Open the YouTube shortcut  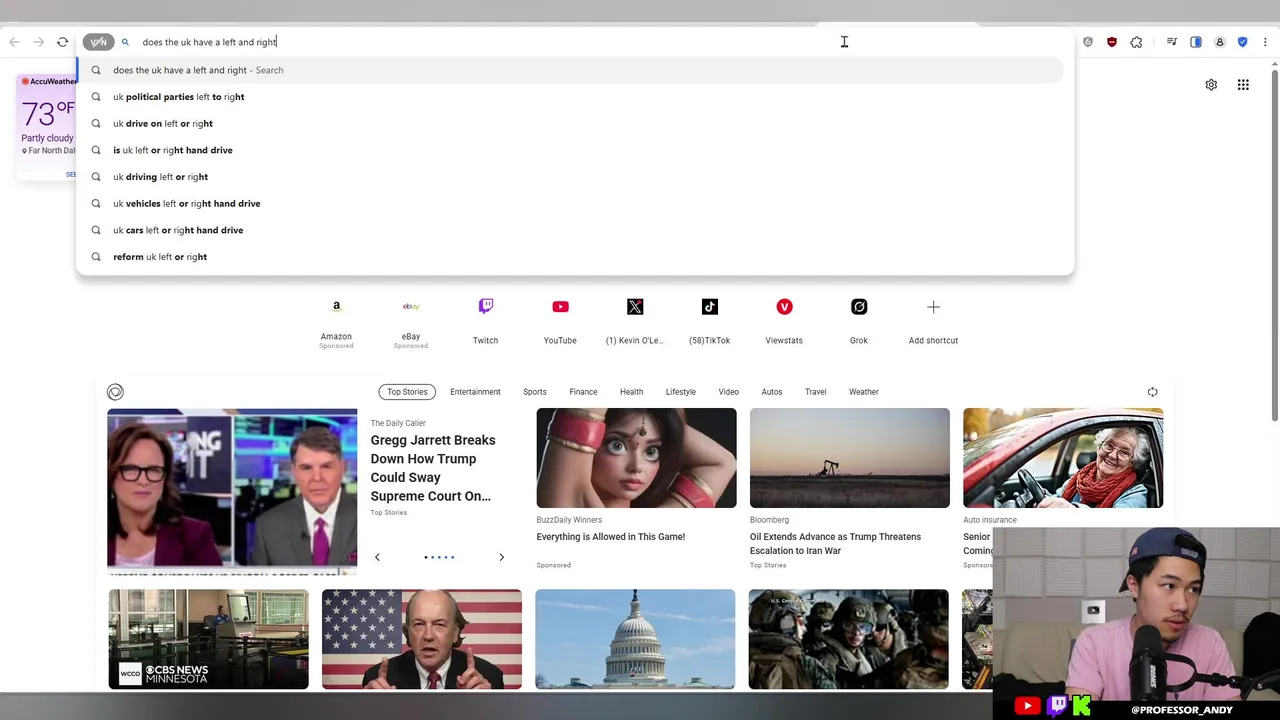560,320
